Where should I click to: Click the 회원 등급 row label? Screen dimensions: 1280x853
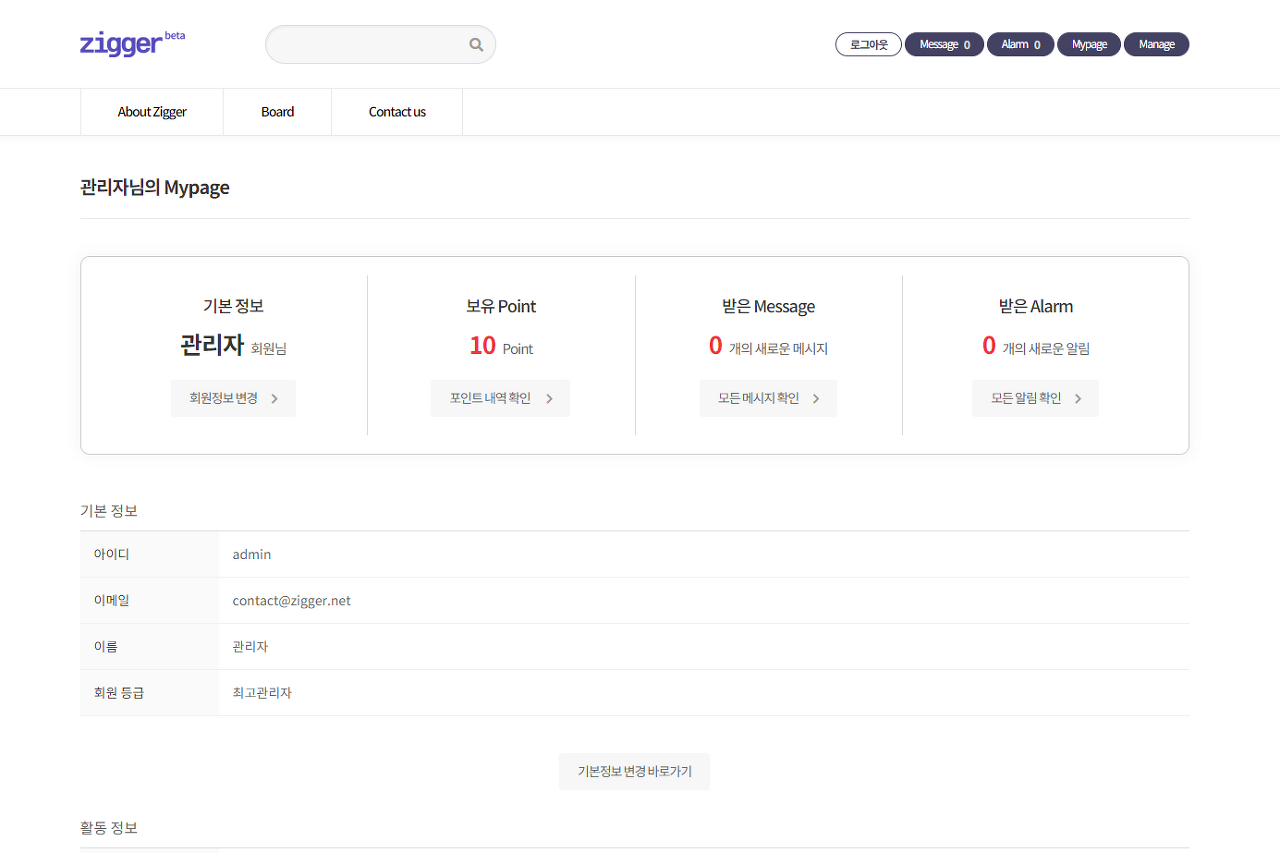pyautogui.click(x=119, y=693)
